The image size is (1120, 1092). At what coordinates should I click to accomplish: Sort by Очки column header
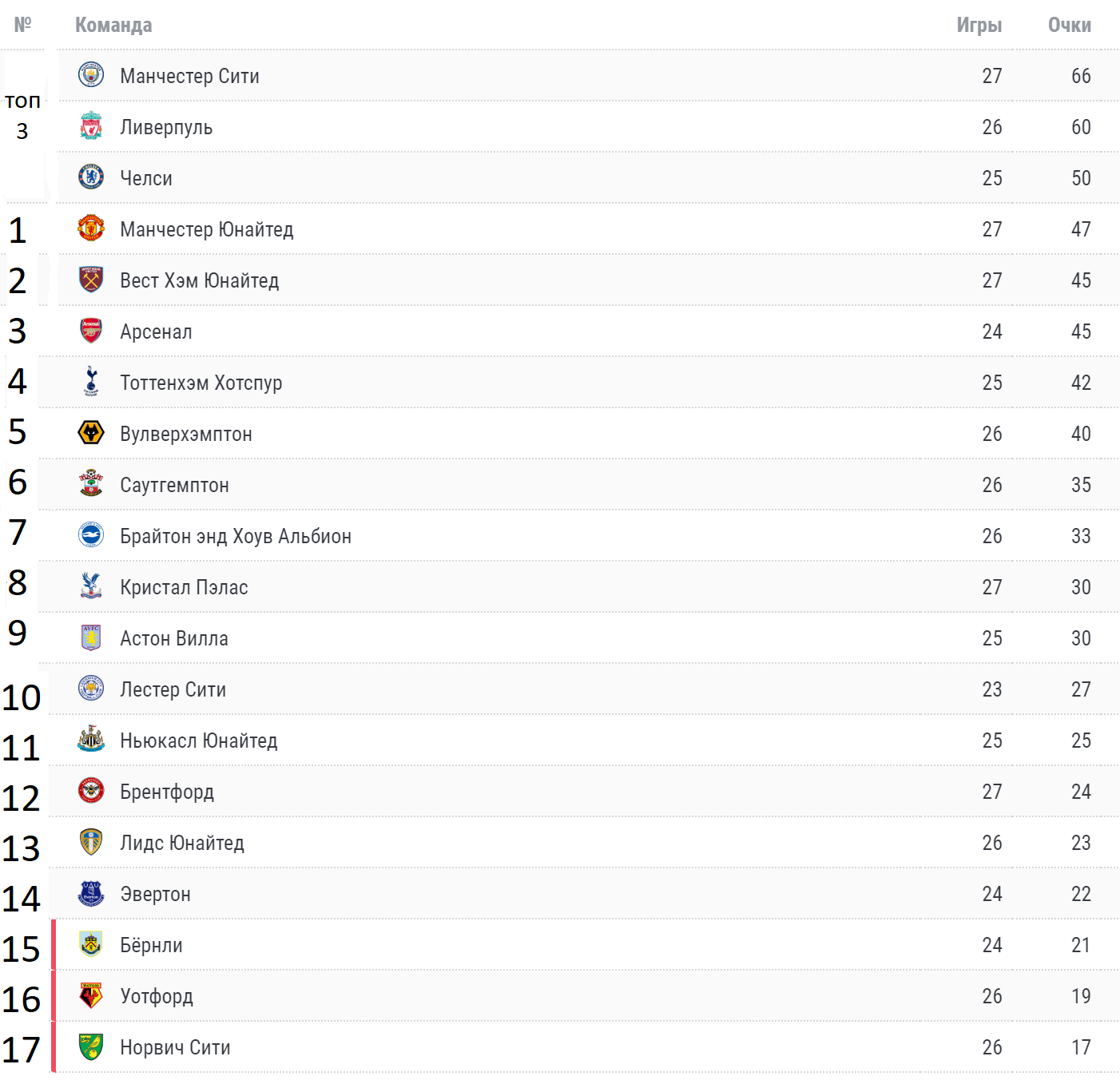(x=1070, y=25)
